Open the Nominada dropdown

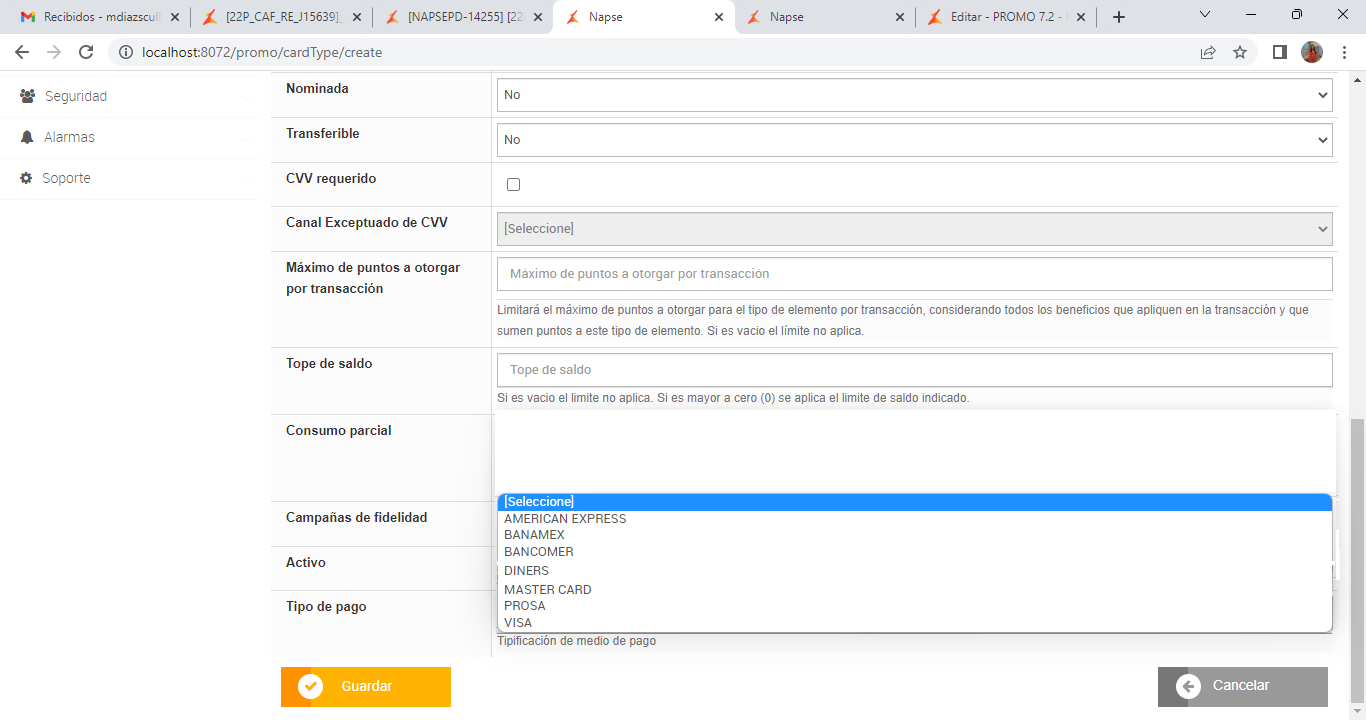pyautogui.click(x=914, y=95)
